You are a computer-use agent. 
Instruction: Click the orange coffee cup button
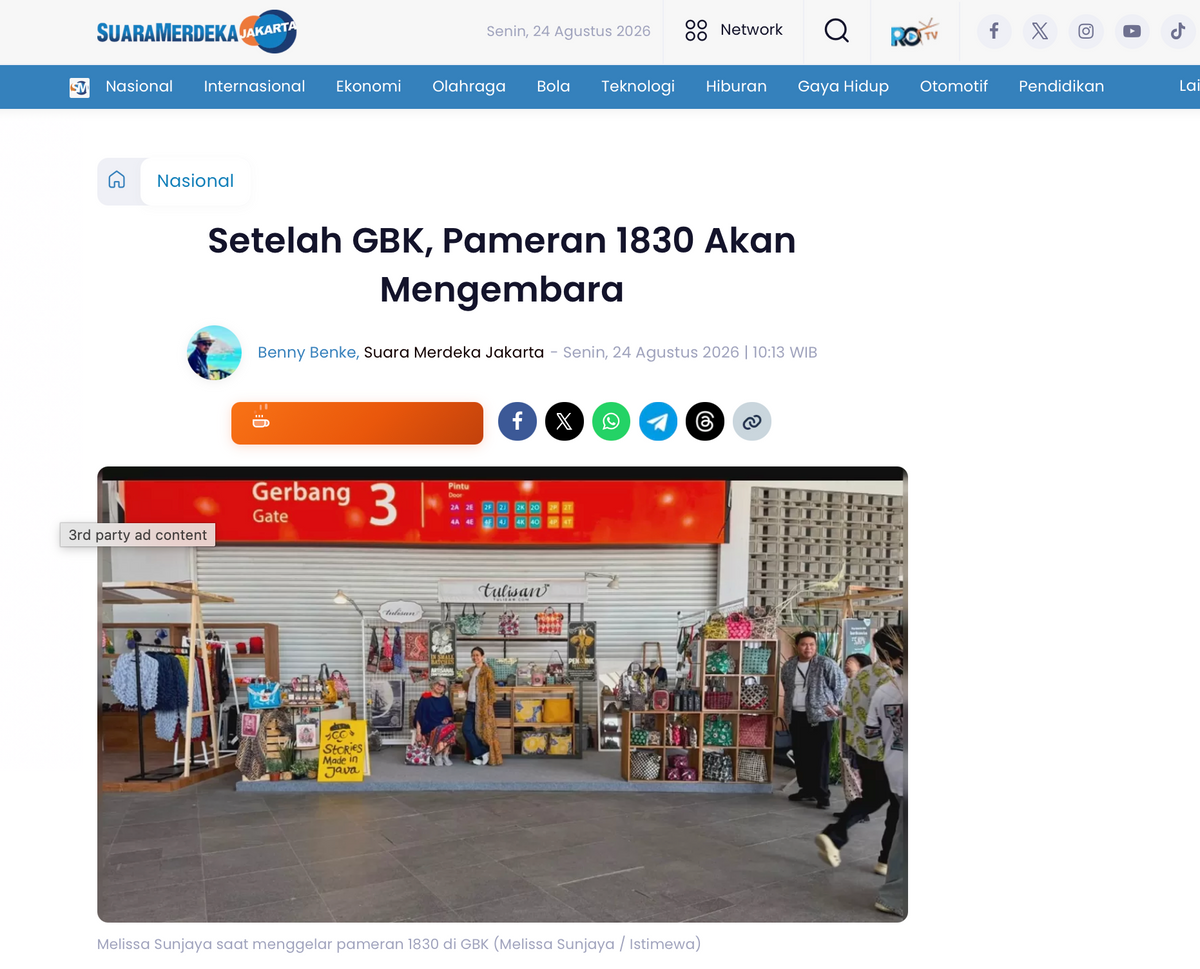point(357,423)
